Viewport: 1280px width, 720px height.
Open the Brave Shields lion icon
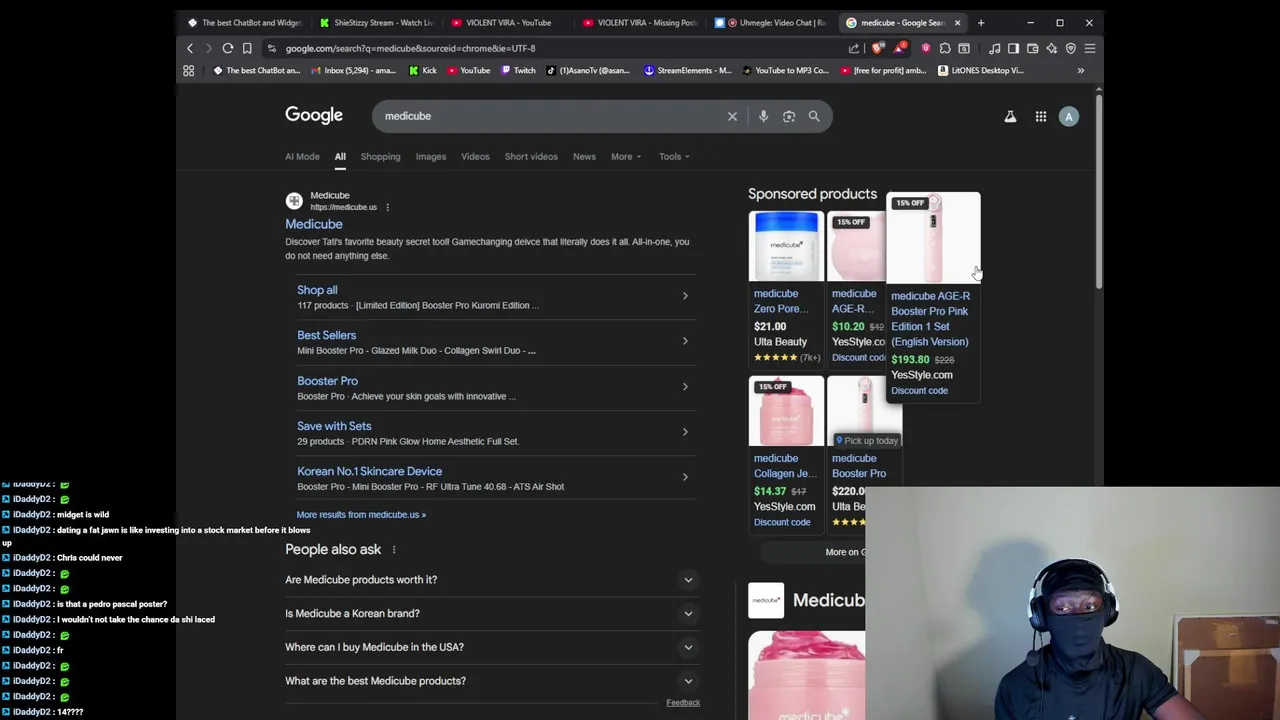(877, 48)
